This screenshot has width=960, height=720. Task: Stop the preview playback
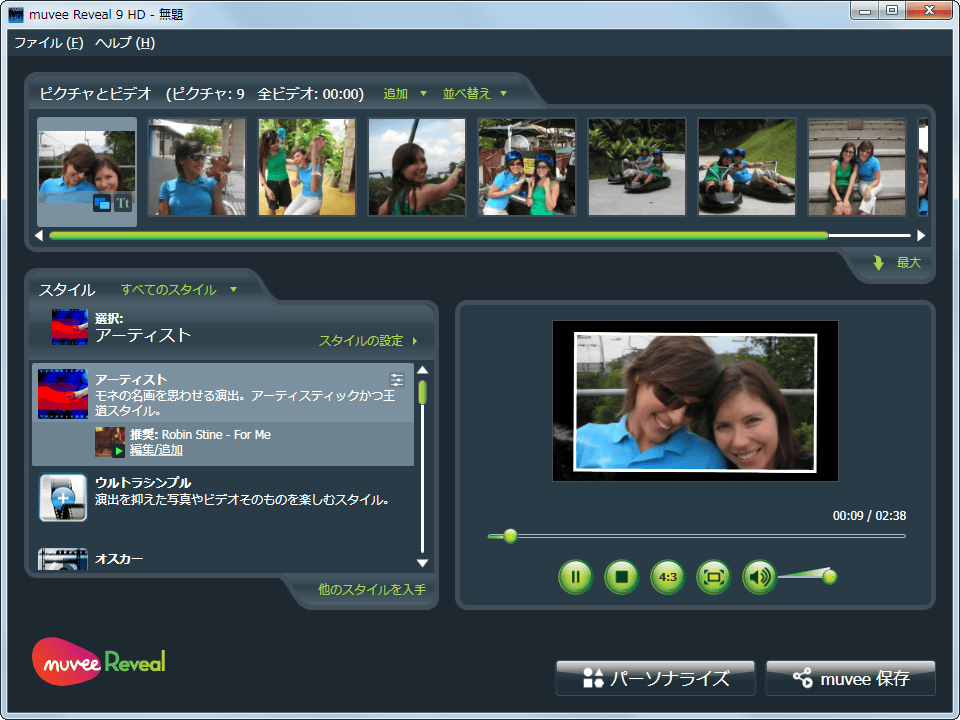point(621,577)
